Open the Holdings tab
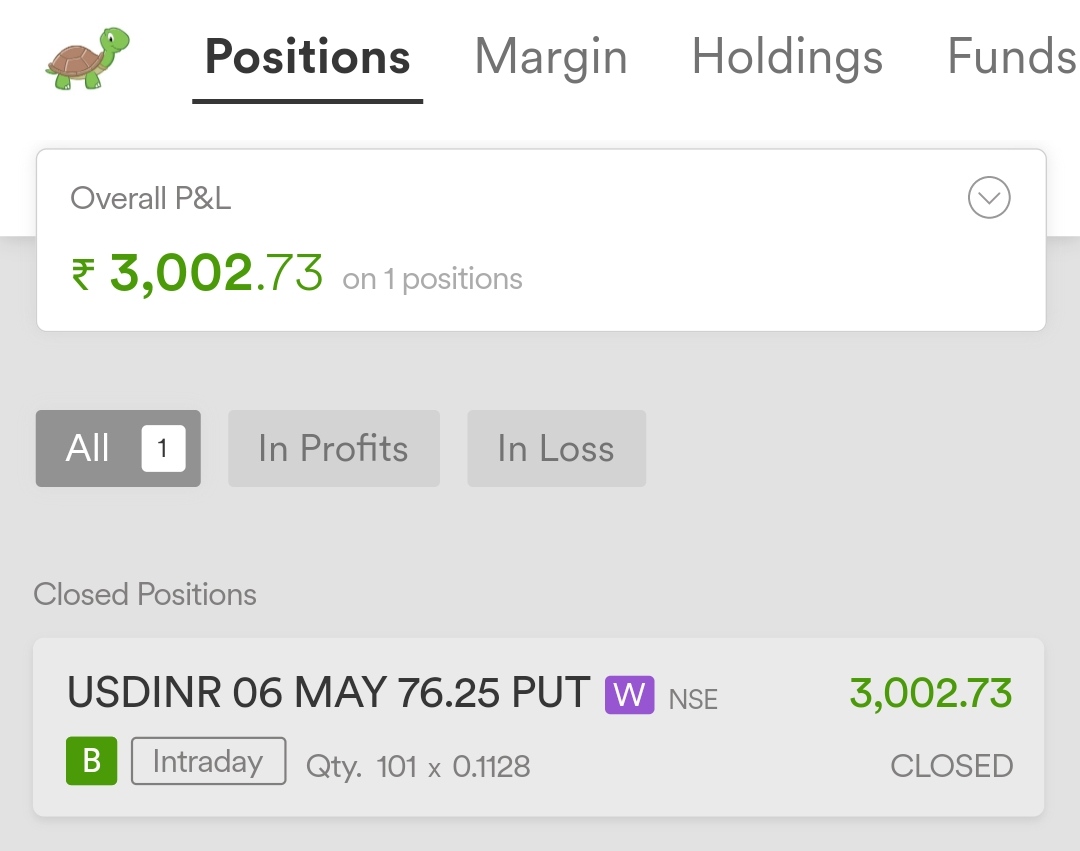The image size is (1080, 851). (x=787, y=56)
